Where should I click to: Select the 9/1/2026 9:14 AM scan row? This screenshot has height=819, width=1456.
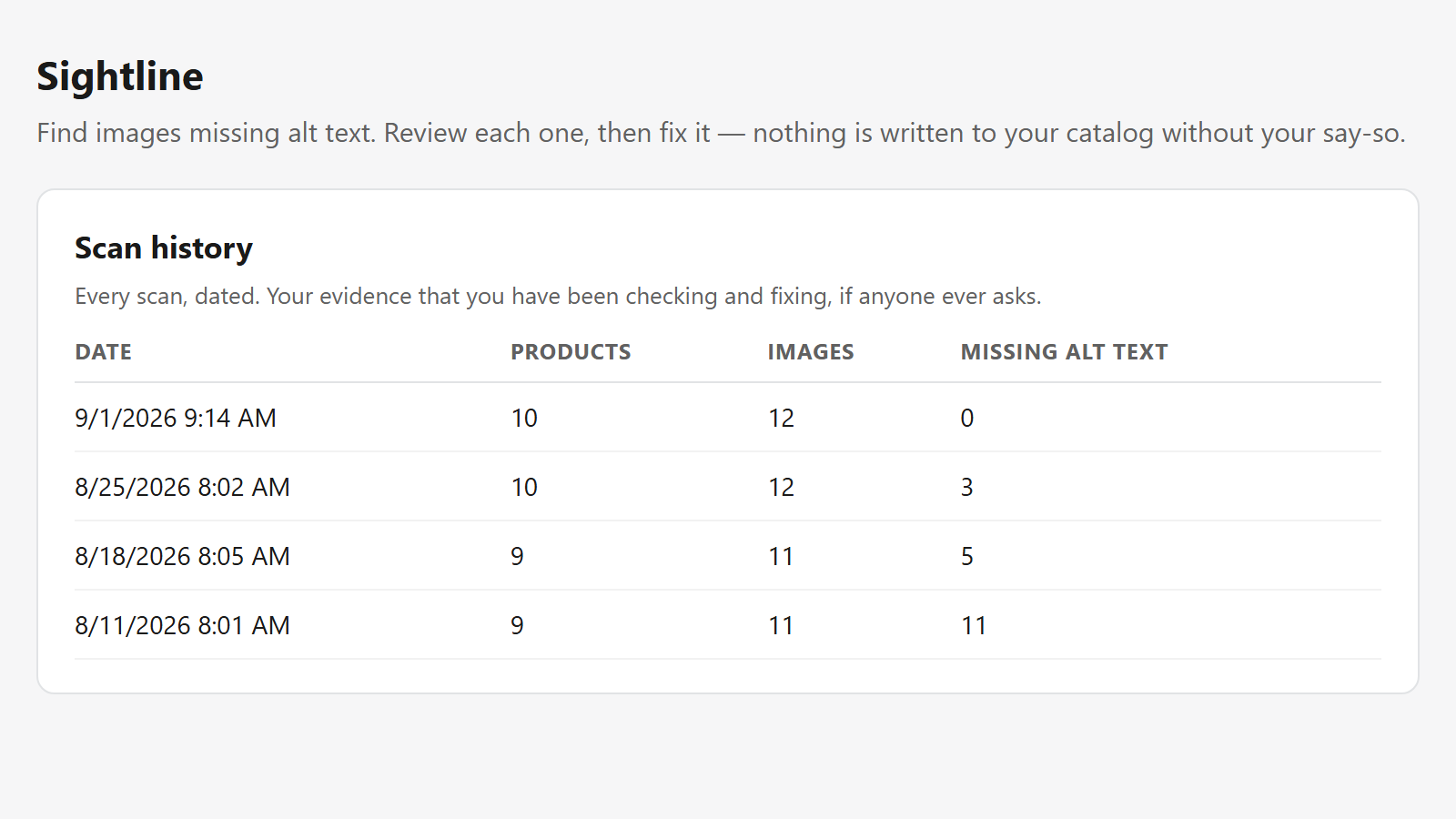tap(728, 418)
